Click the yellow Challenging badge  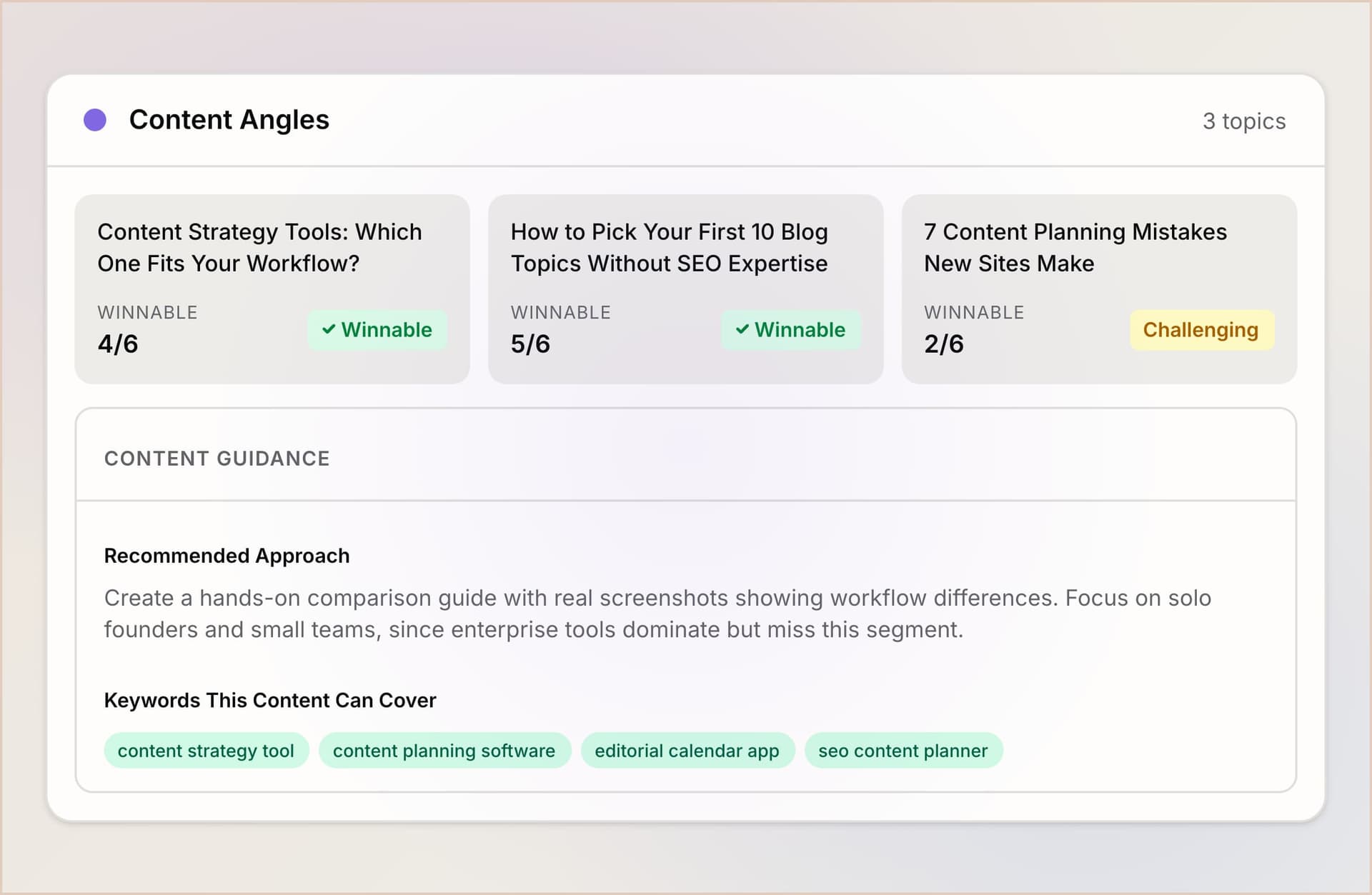click(1202, 330)
